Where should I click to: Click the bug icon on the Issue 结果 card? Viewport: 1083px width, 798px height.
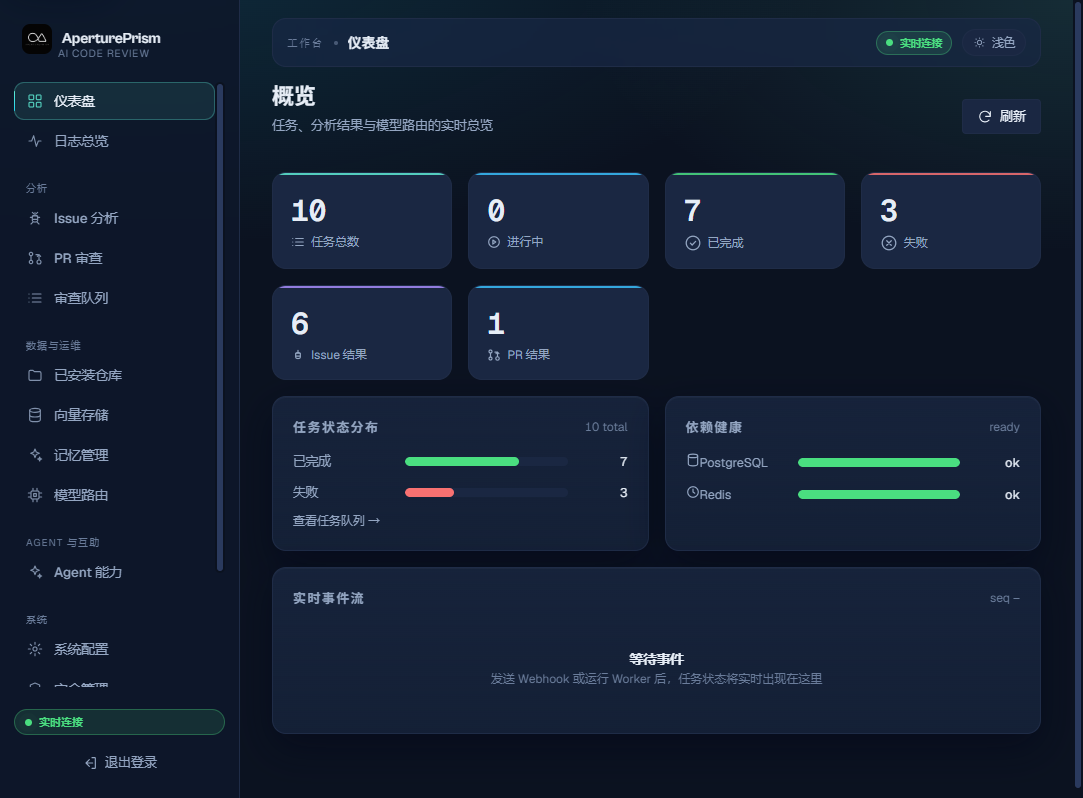pos(298,355)
